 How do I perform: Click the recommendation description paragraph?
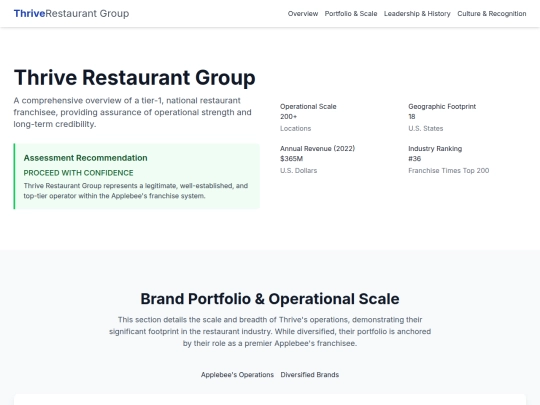coord(136,191)
